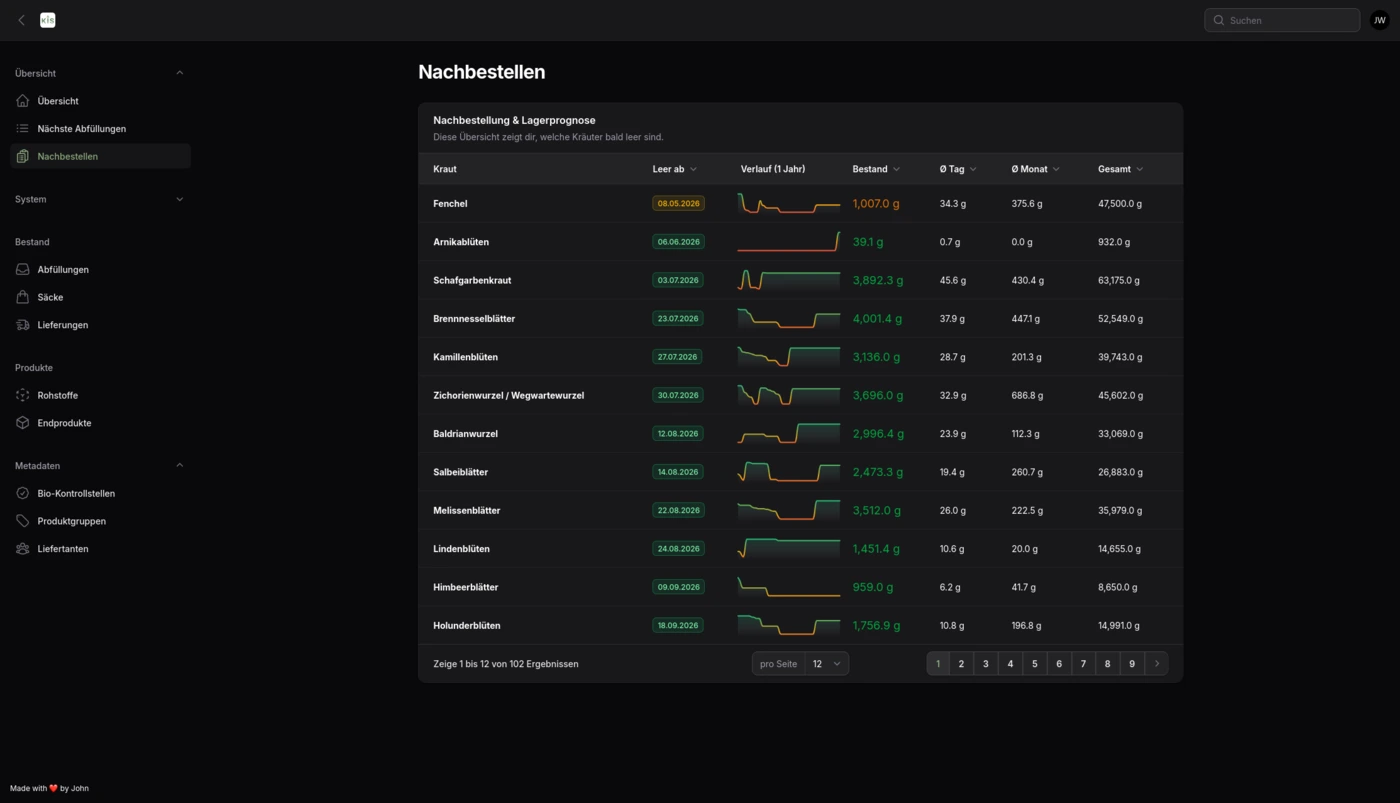Expand the System sidebar section
1400x803 pixels.
180,199
